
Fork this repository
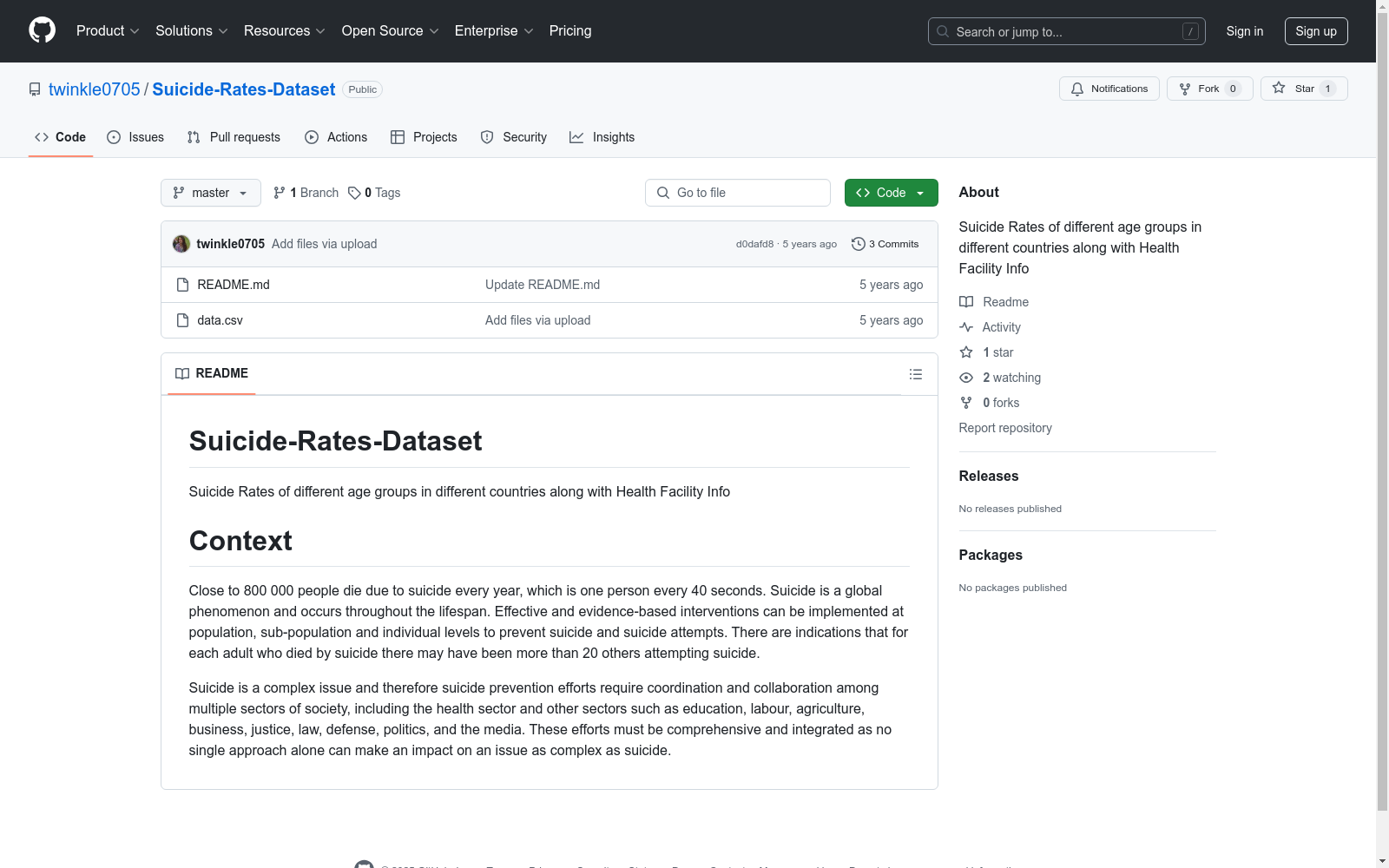pos(1210,89)
